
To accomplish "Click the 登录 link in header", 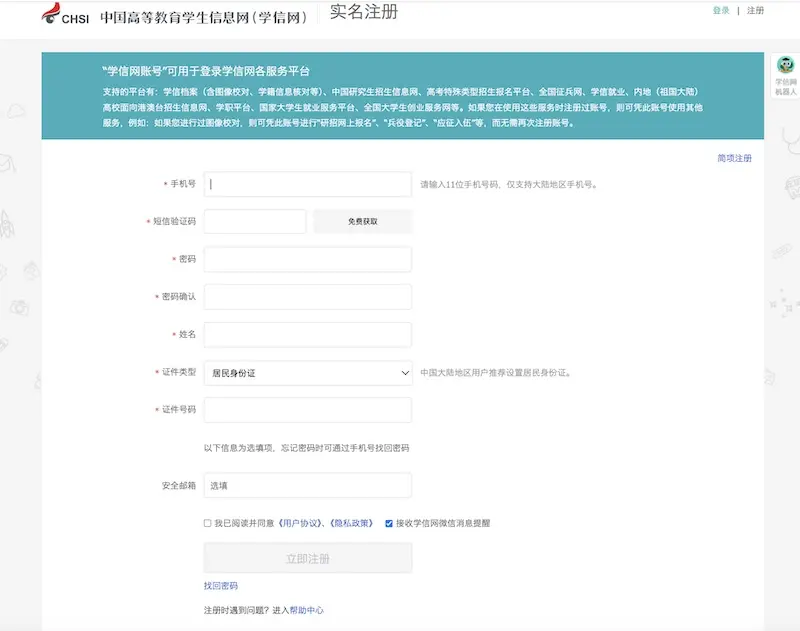I will (721, 10).
